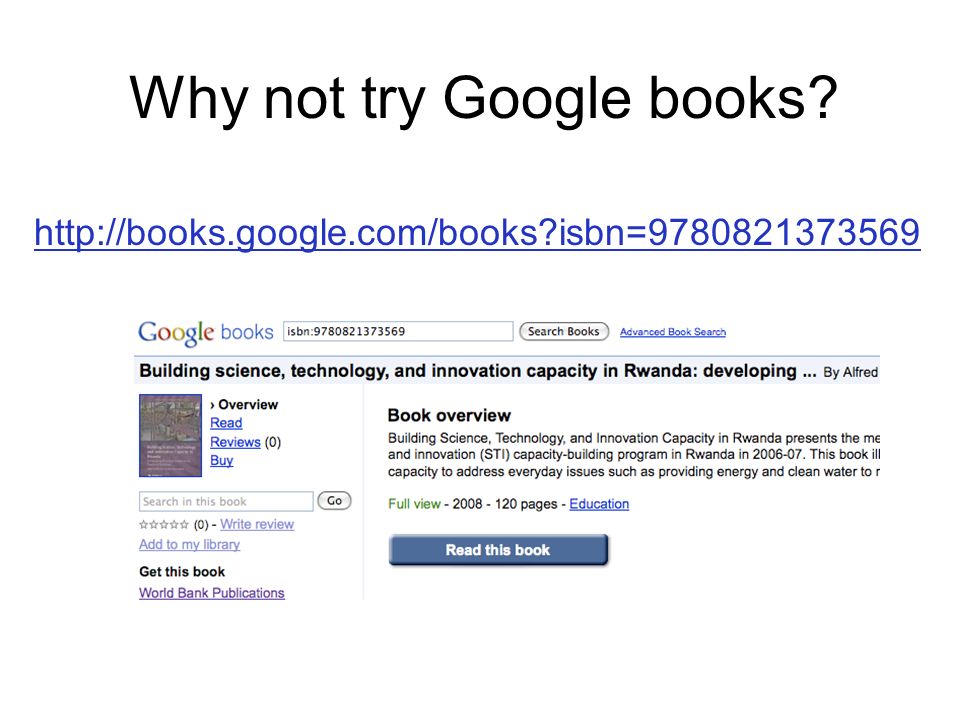Click the Buy link

(222, 460)
